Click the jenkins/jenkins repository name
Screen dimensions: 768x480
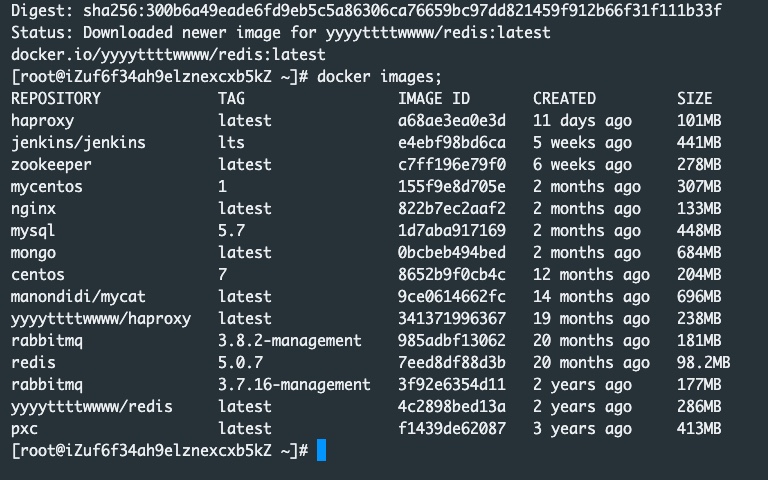pos(78,142)
